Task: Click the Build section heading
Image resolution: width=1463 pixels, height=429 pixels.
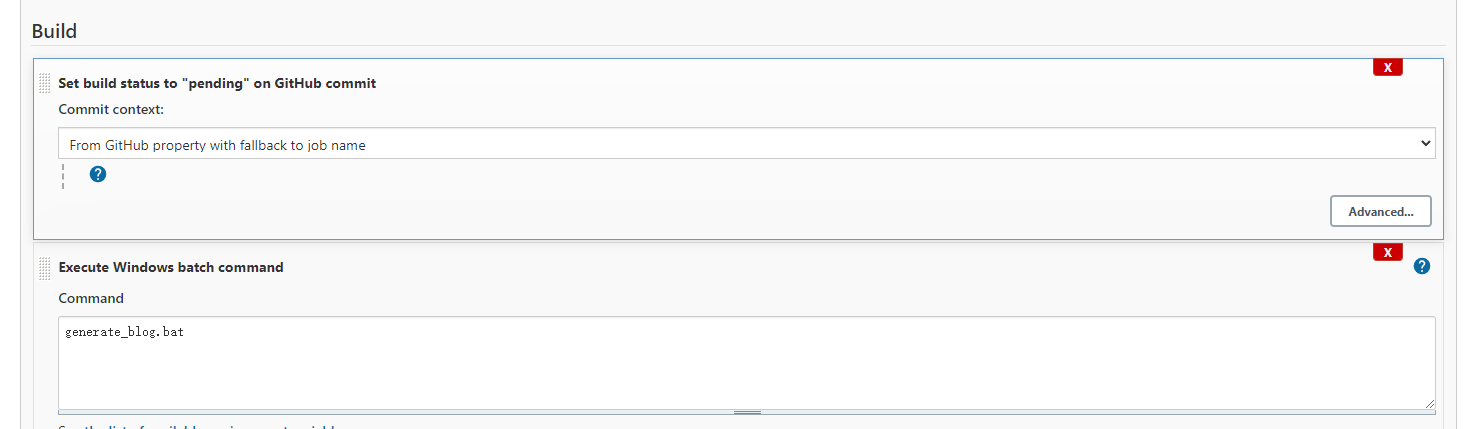Action: tap(54, 31)
